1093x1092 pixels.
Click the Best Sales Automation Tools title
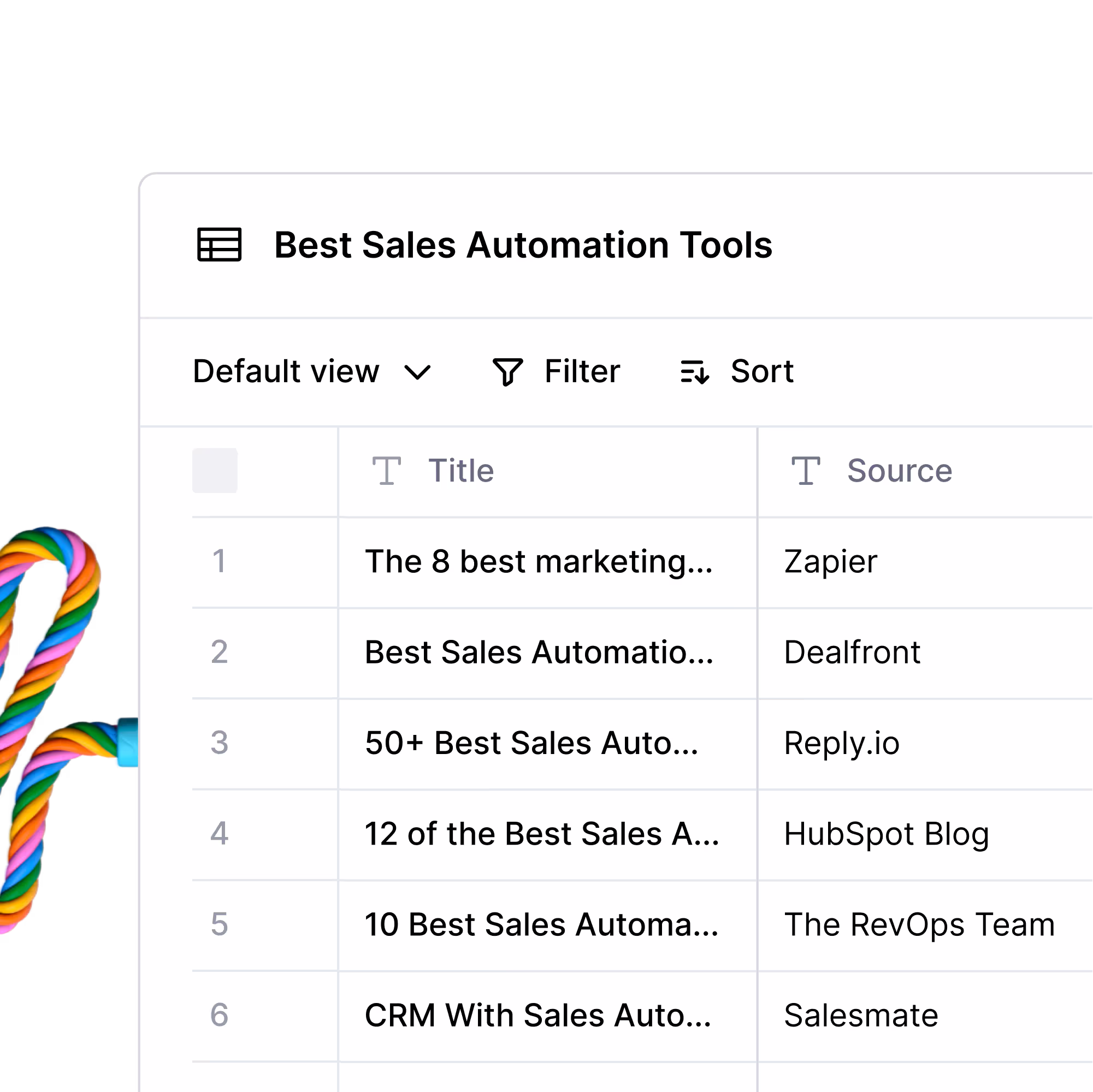[x=523, y=246]
